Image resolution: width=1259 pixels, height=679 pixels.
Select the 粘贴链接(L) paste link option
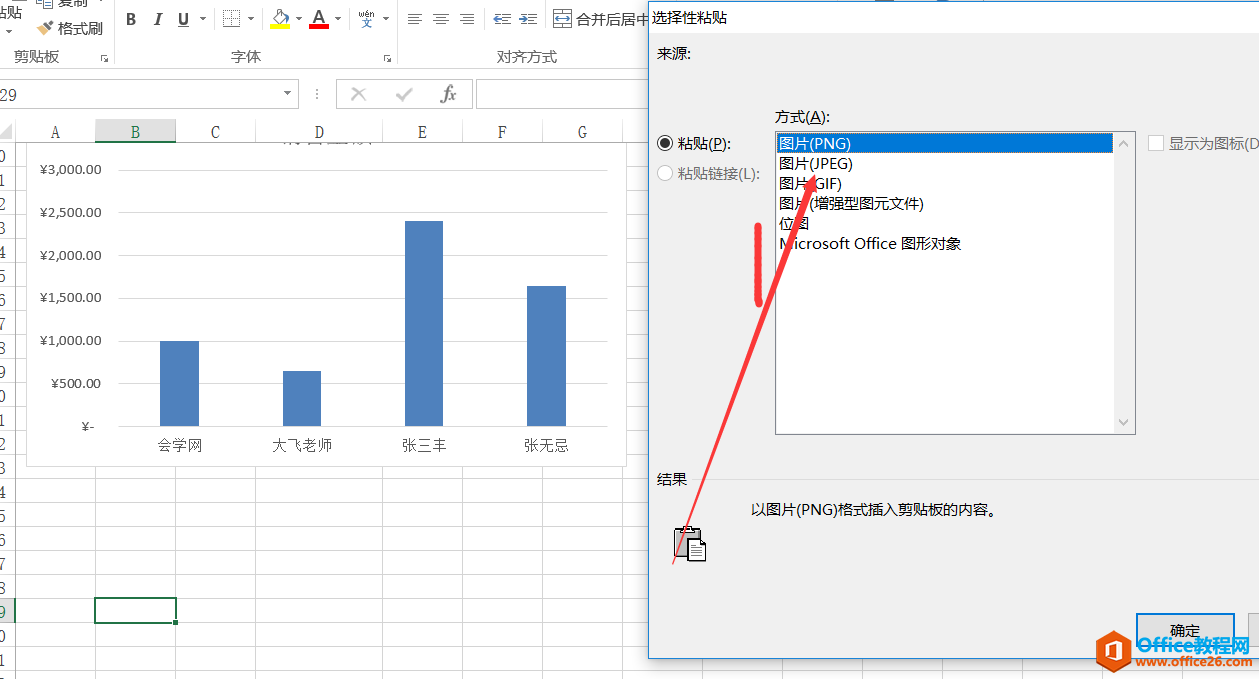[x=665, y=172]
